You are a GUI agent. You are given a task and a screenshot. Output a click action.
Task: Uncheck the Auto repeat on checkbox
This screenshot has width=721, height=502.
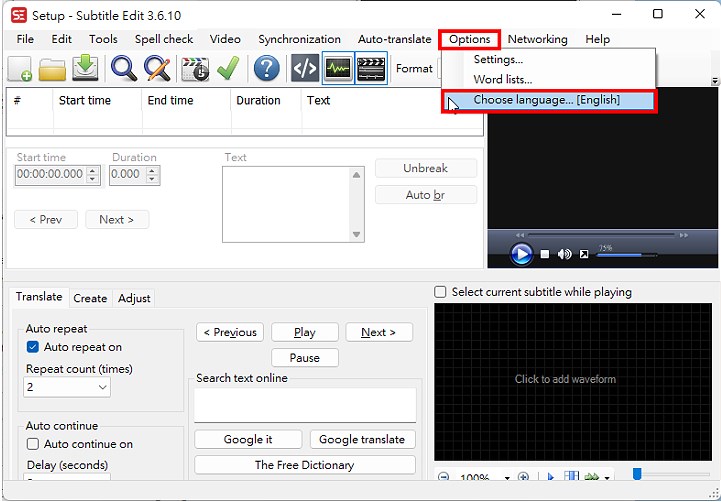(33, 347)
